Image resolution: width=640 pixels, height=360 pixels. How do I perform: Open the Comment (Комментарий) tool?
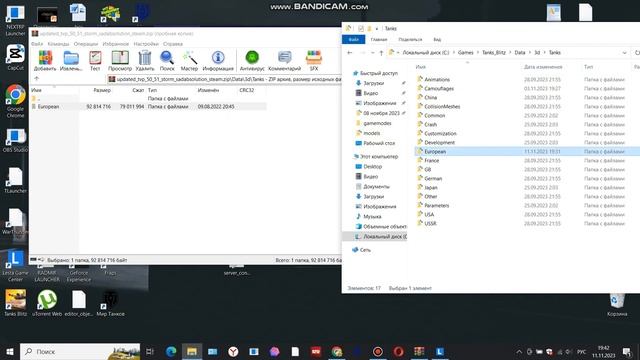tap(284, 61)
